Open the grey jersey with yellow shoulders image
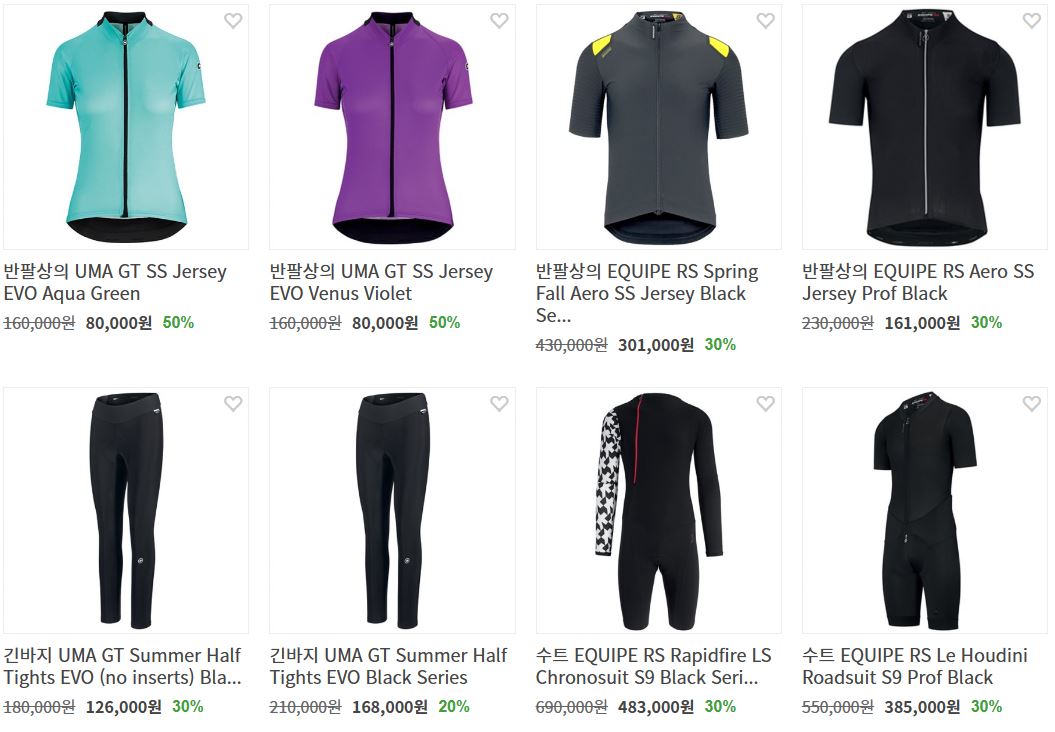This screenshot has height=732, width=1055. 659,127
